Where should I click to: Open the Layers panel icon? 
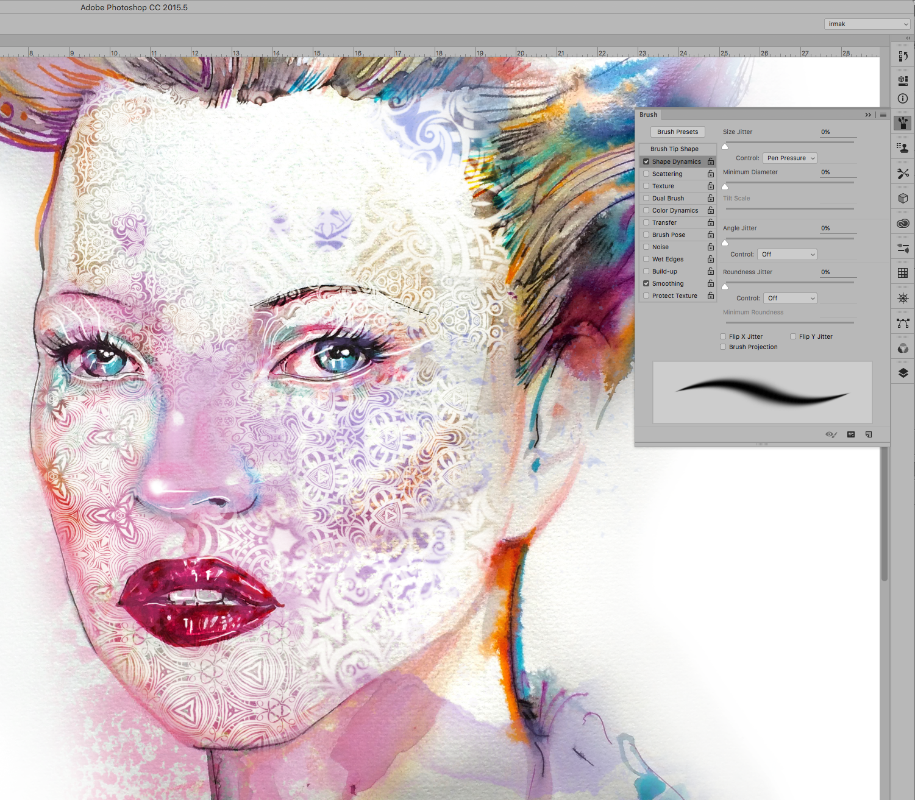click(903, 373)
